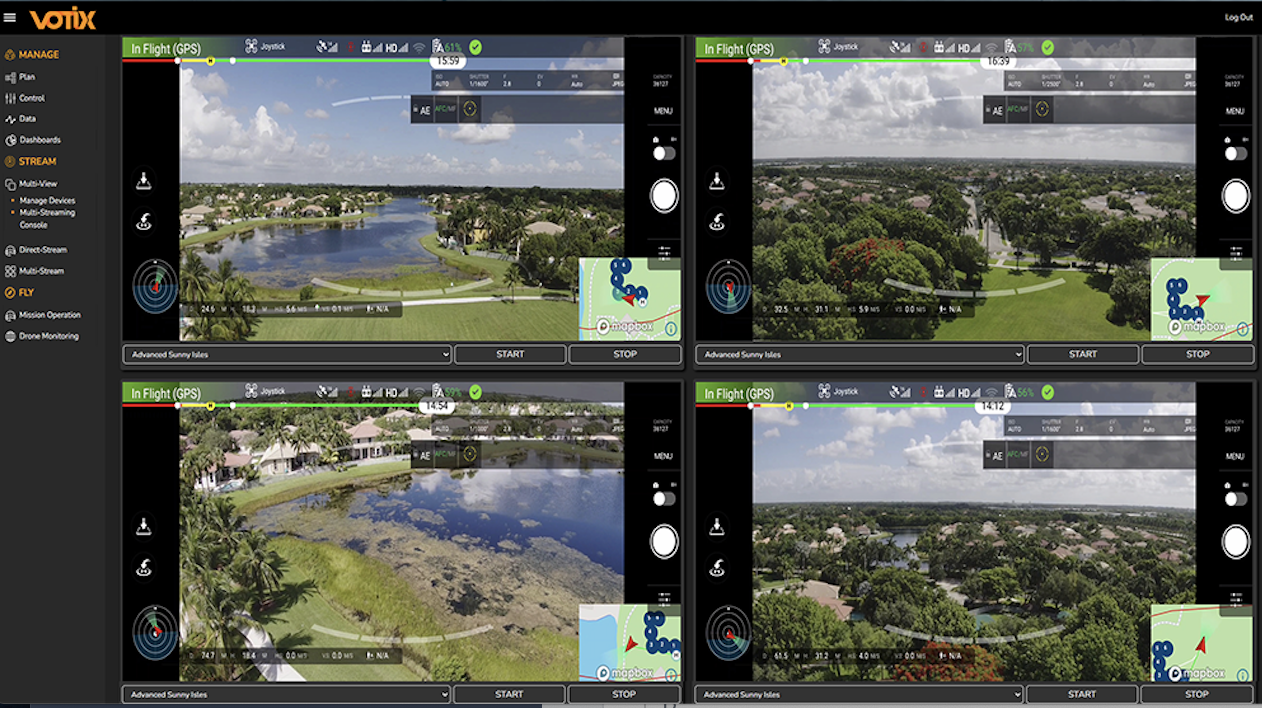This screenshot has height=708, width=1262.
Task: Click return-to-home icon in bottom-left drone view
Action: (143, 567)
